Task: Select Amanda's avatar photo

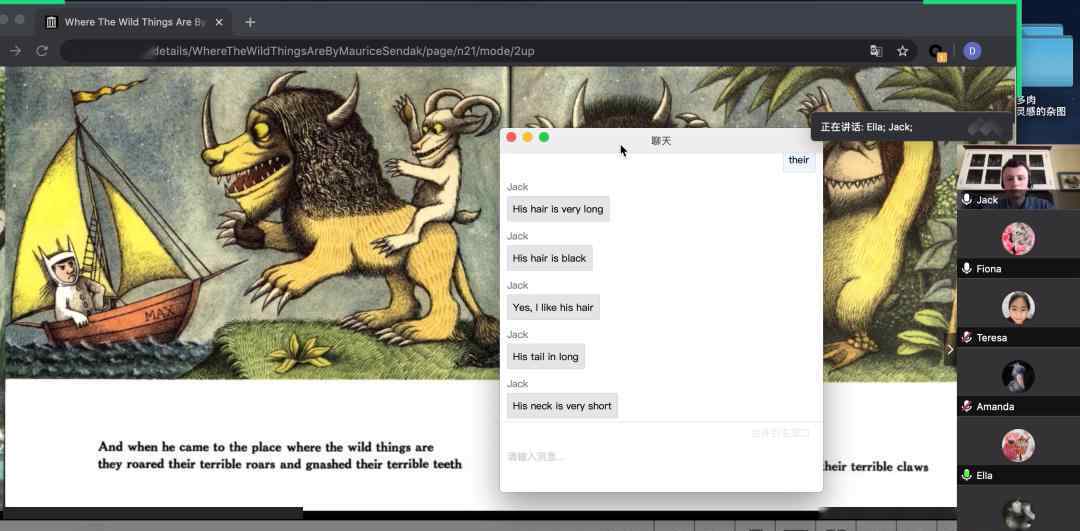Action: pyautogui.click(x=1018, y=377)
